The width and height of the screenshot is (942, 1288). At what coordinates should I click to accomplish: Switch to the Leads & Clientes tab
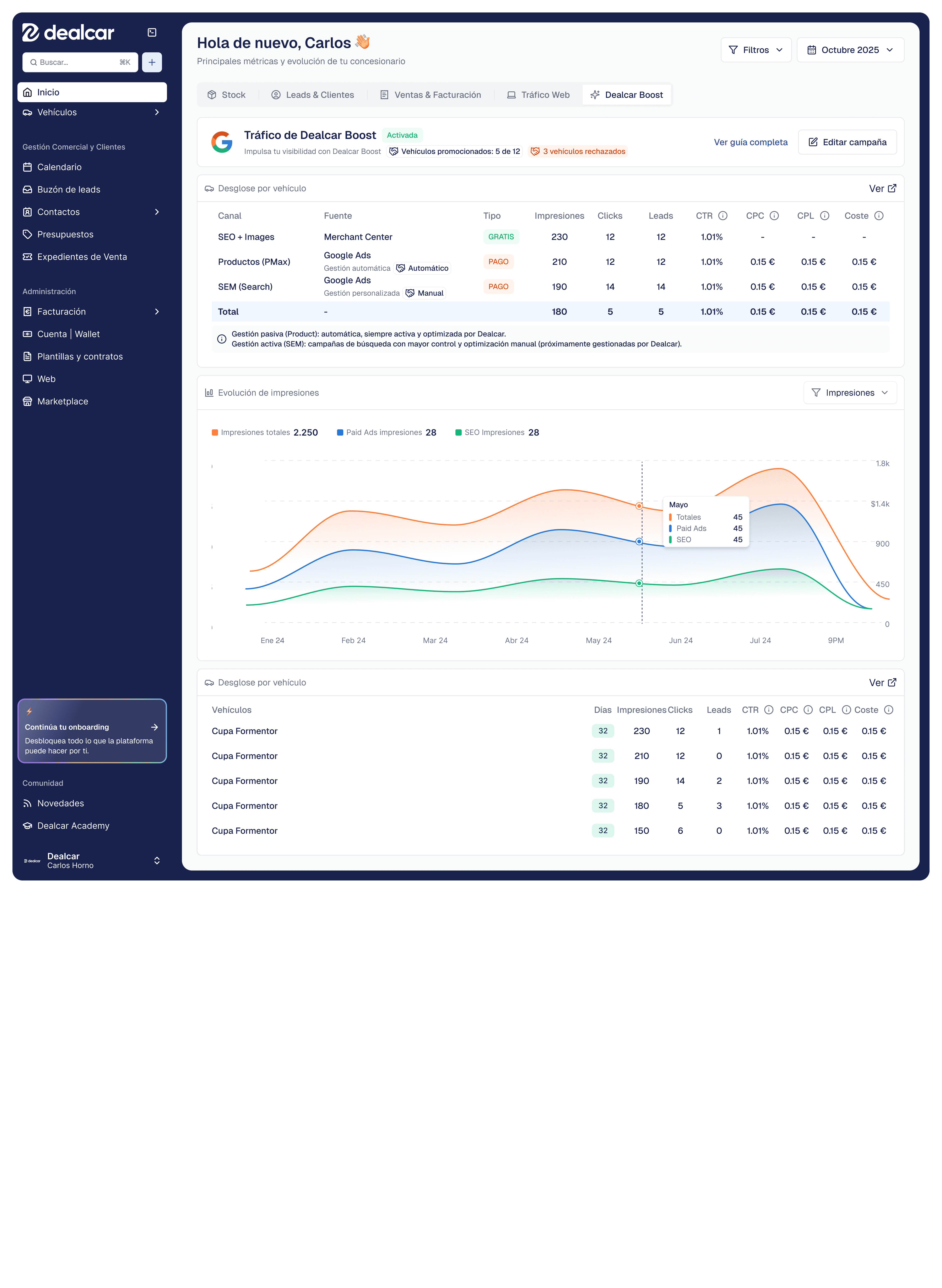(x=313, y=95)
